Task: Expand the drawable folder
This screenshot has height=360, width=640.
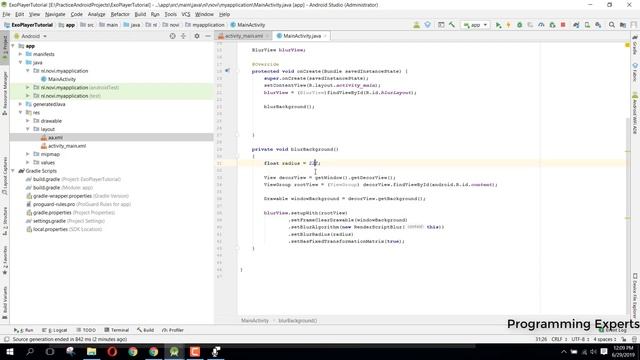Action: 28,121
